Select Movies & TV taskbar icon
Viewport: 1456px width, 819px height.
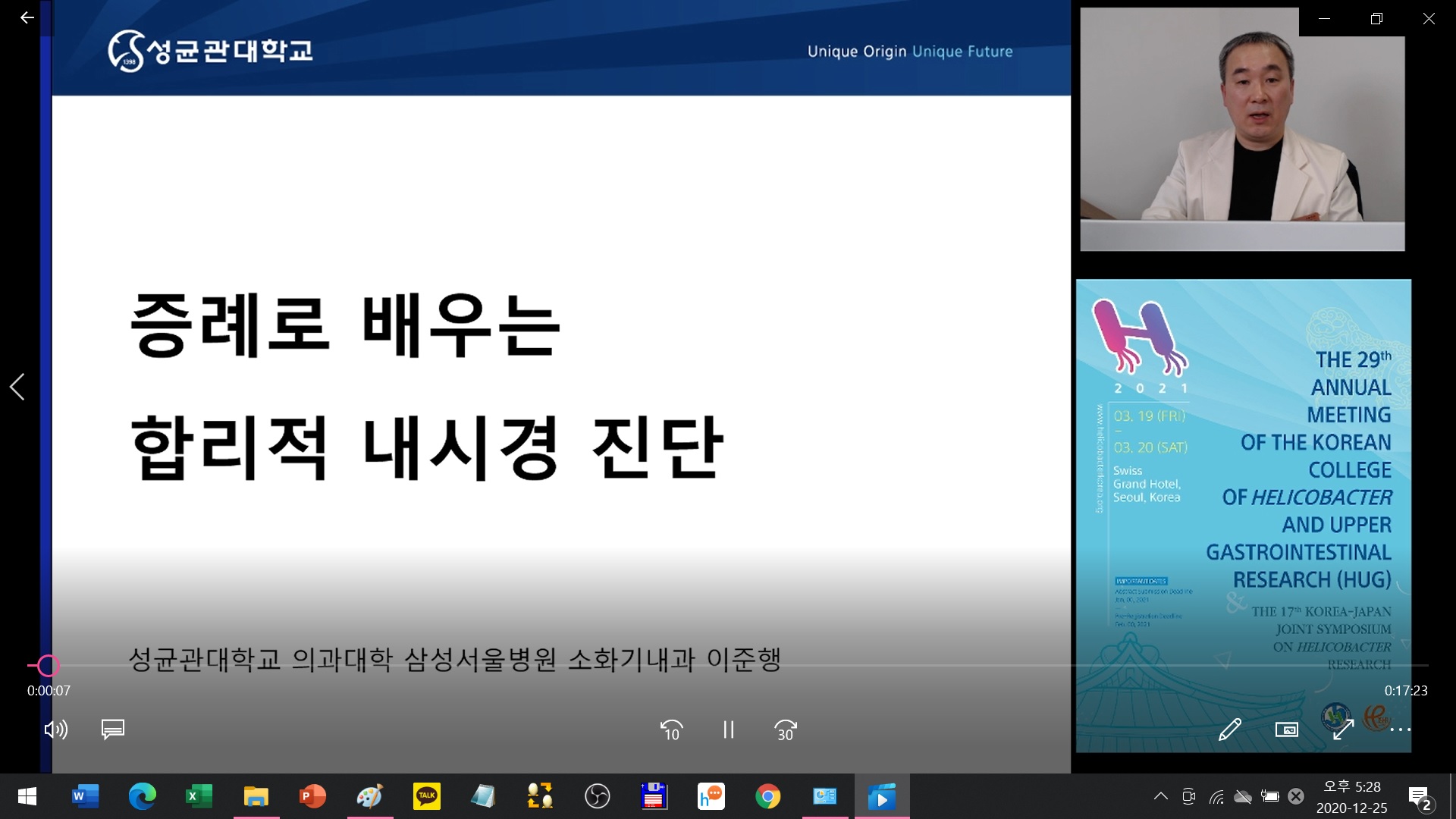pyautogui.click(x=881, y=796)
